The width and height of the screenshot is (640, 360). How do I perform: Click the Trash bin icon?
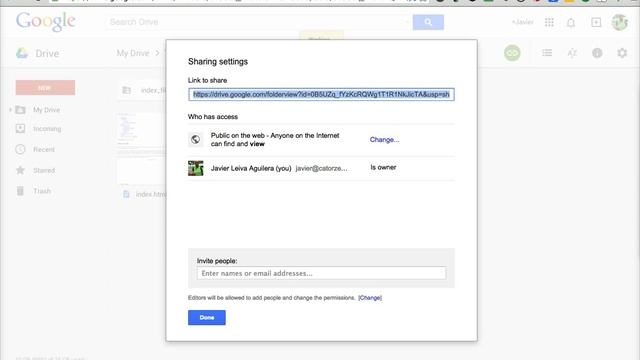[x=20, y=191]
